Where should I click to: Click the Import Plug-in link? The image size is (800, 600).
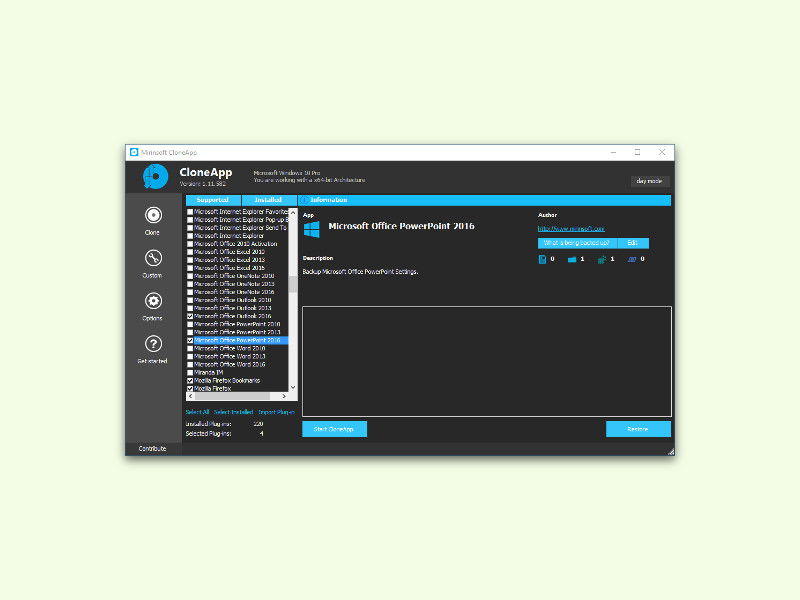point(276,412)
